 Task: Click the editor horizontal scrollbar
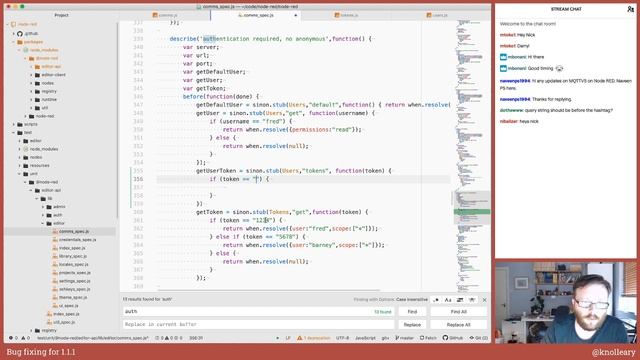(269, 290)
